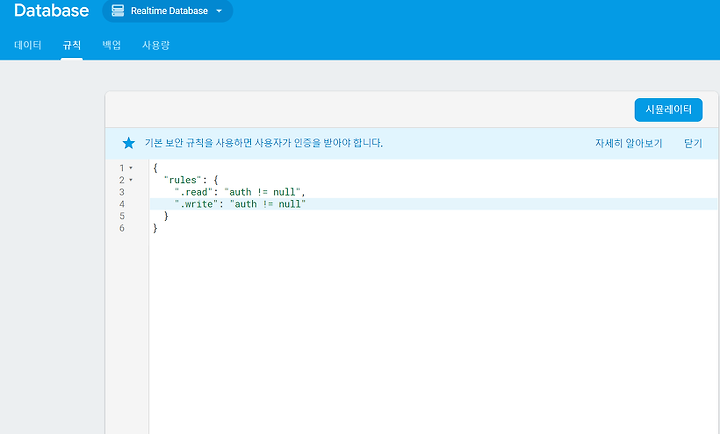Click the security rules banner message text
720x434 pixels.
click(264, 143)
